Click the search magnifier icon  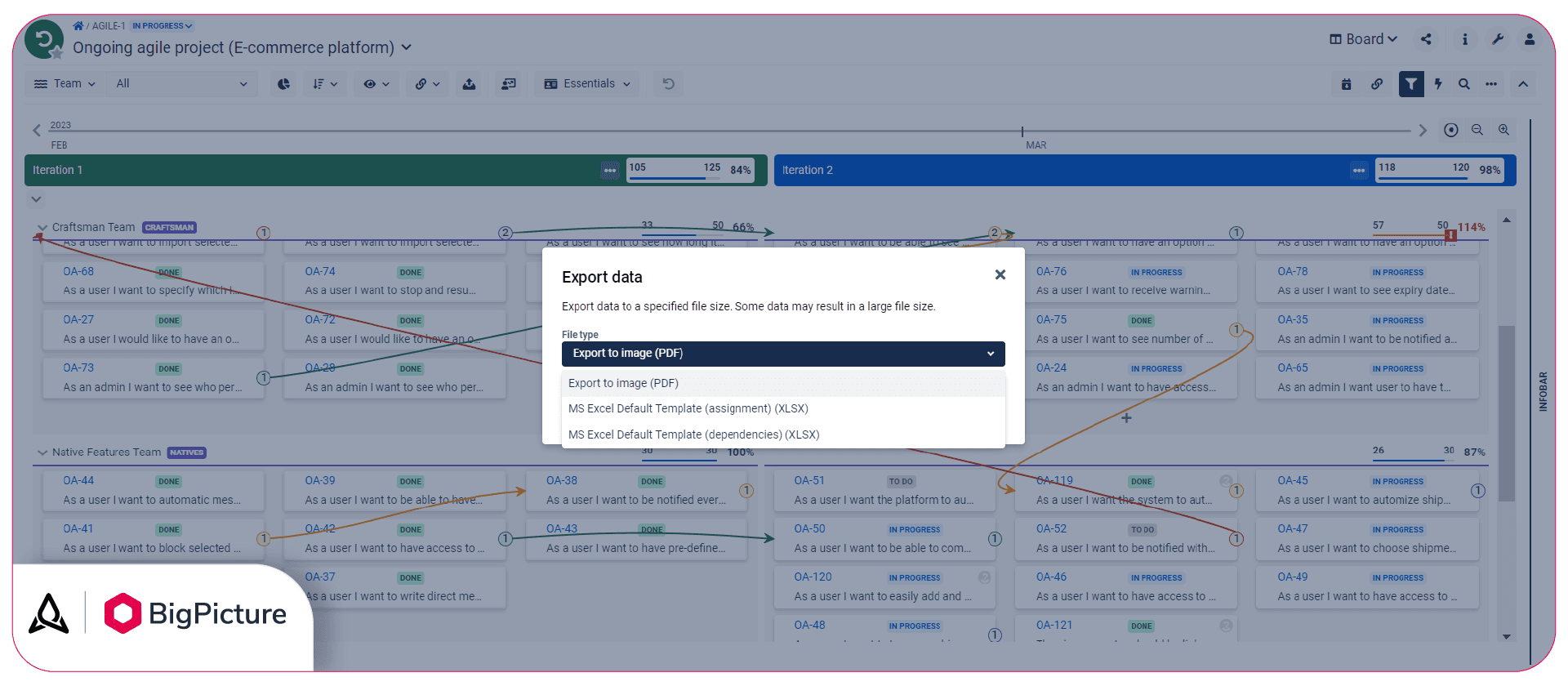pos(1464,83)
